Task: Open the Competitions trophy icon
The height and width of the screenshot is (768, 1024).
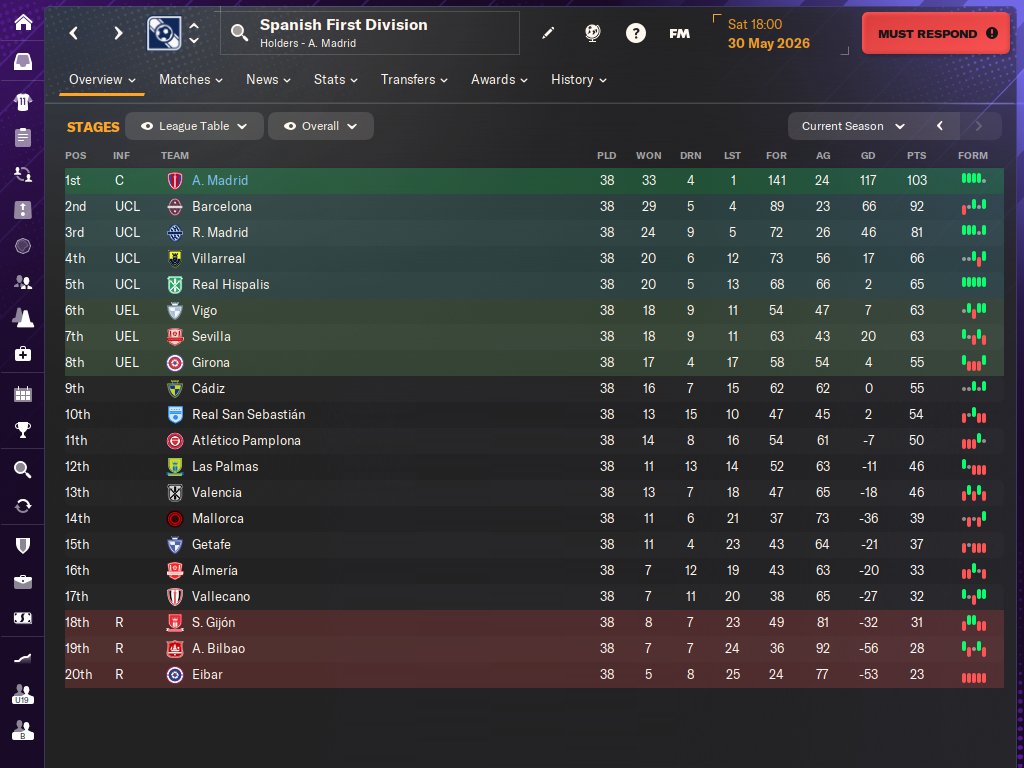Action: coord(23,430)
